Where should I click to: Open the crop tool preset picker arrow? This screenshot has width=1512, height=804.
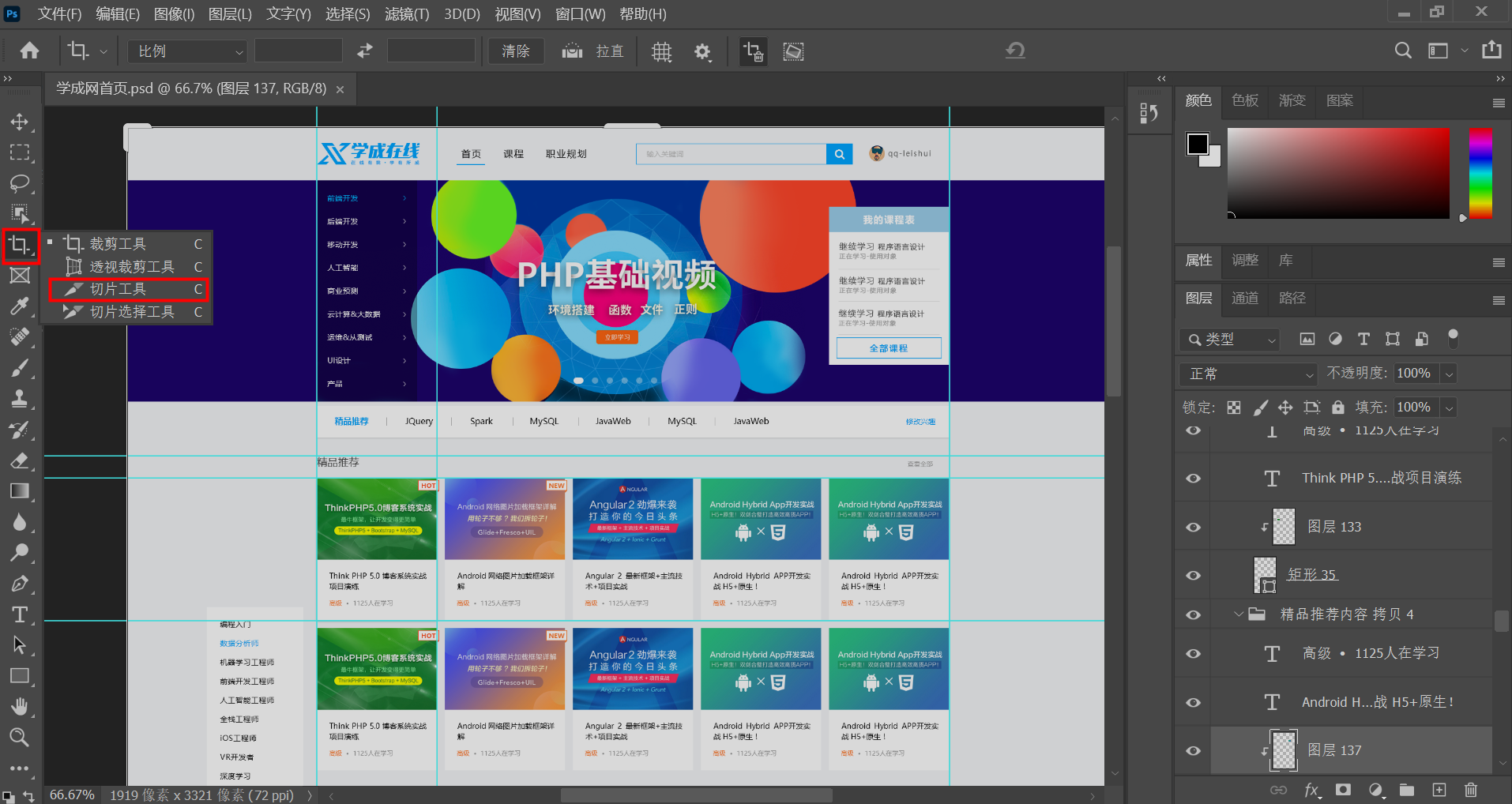tap(103, 52)
